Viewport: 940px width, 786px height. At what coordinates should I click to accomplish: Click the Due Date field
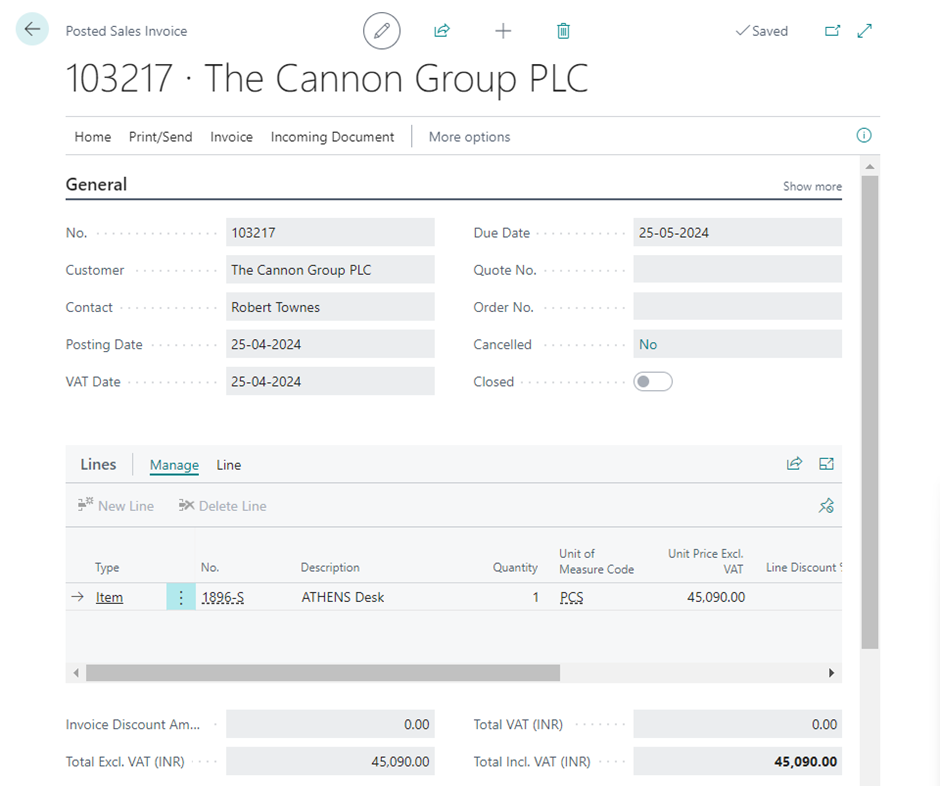[x=736, y=233]
